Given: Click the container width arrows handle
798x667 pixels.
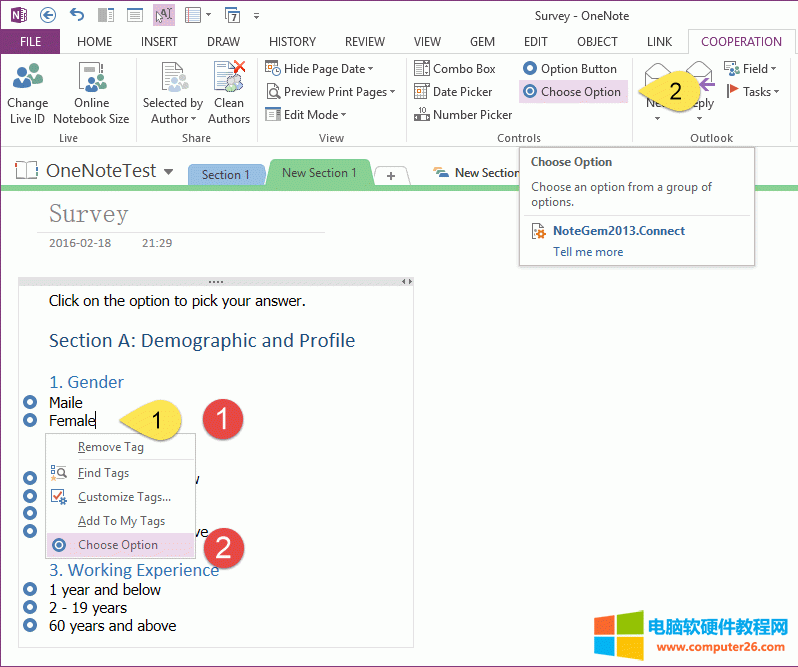Looking at the screenshot, I should pos(407,281).
